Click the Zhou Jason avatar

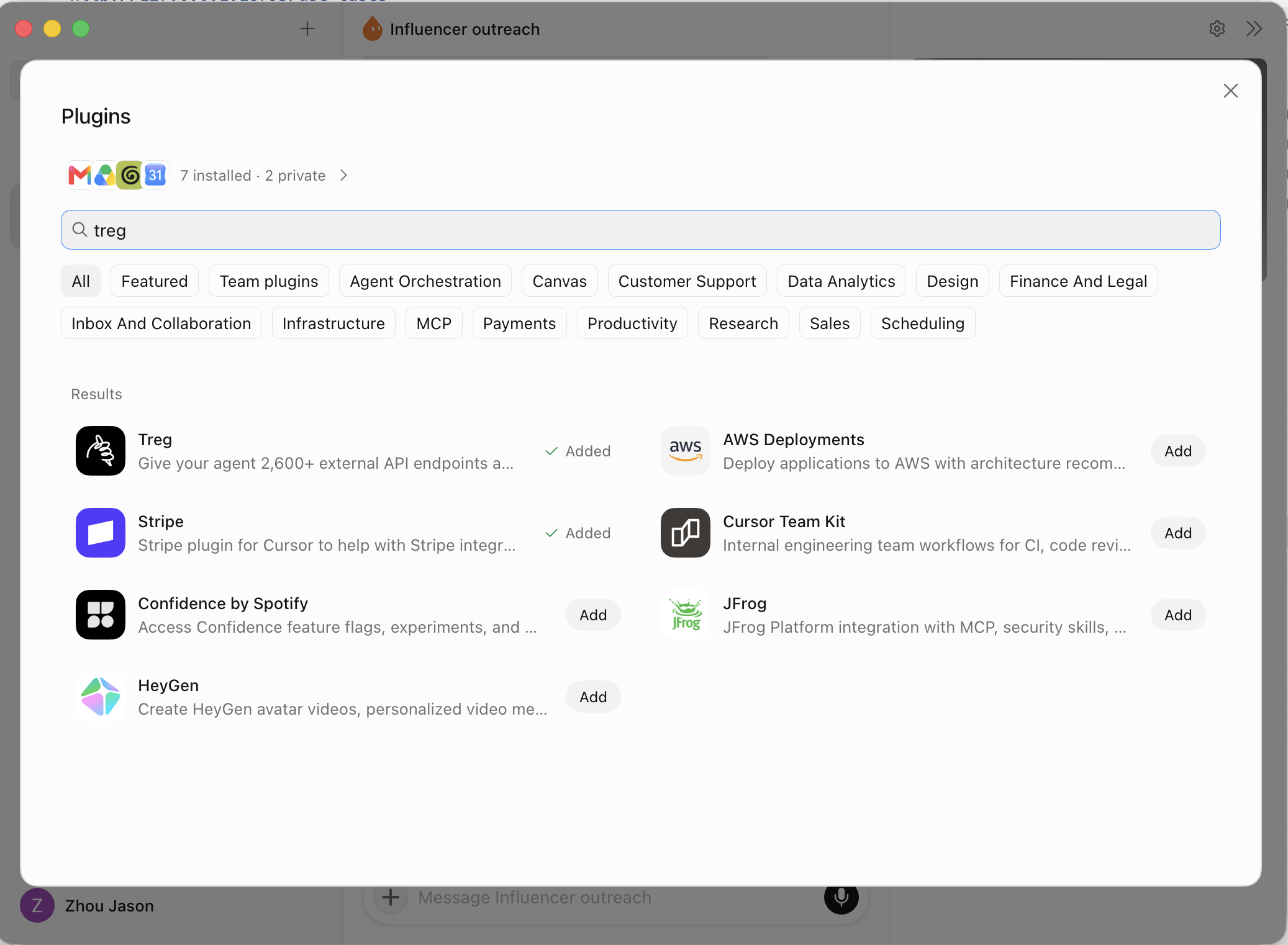point(37,905)
